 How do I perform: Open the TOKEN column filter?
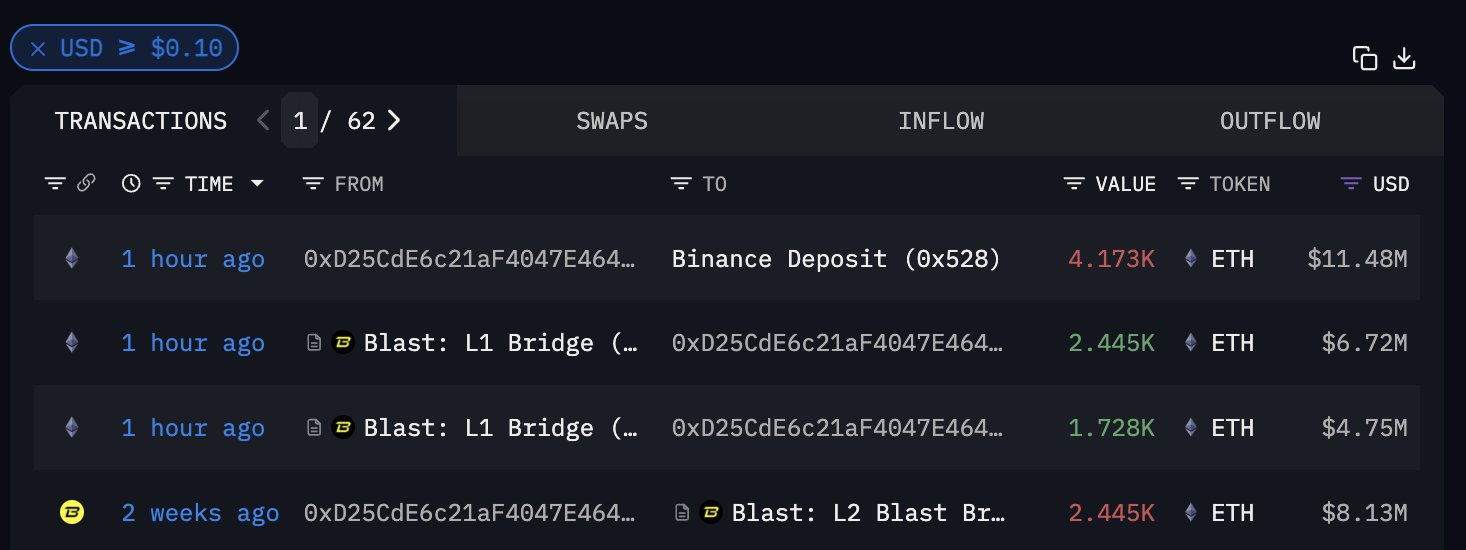click(x=1188, y=184)
